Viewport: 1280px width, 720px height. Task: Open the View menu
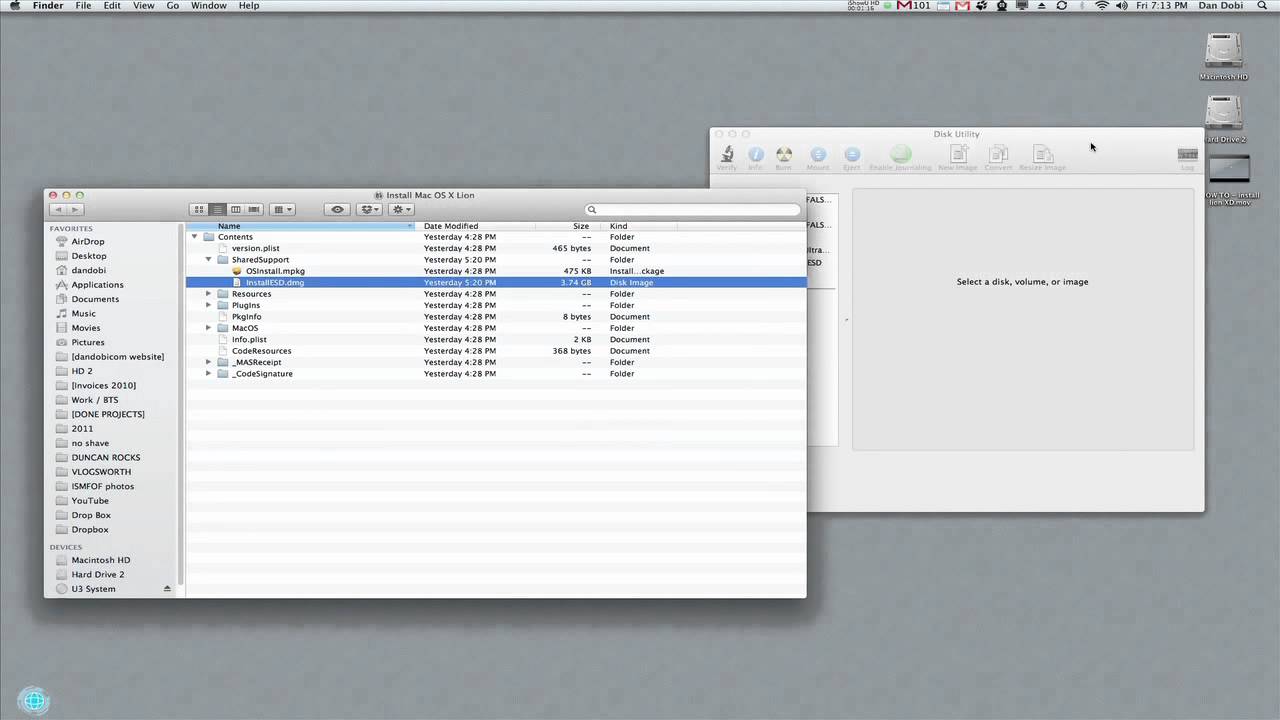(x=144, y=6)
